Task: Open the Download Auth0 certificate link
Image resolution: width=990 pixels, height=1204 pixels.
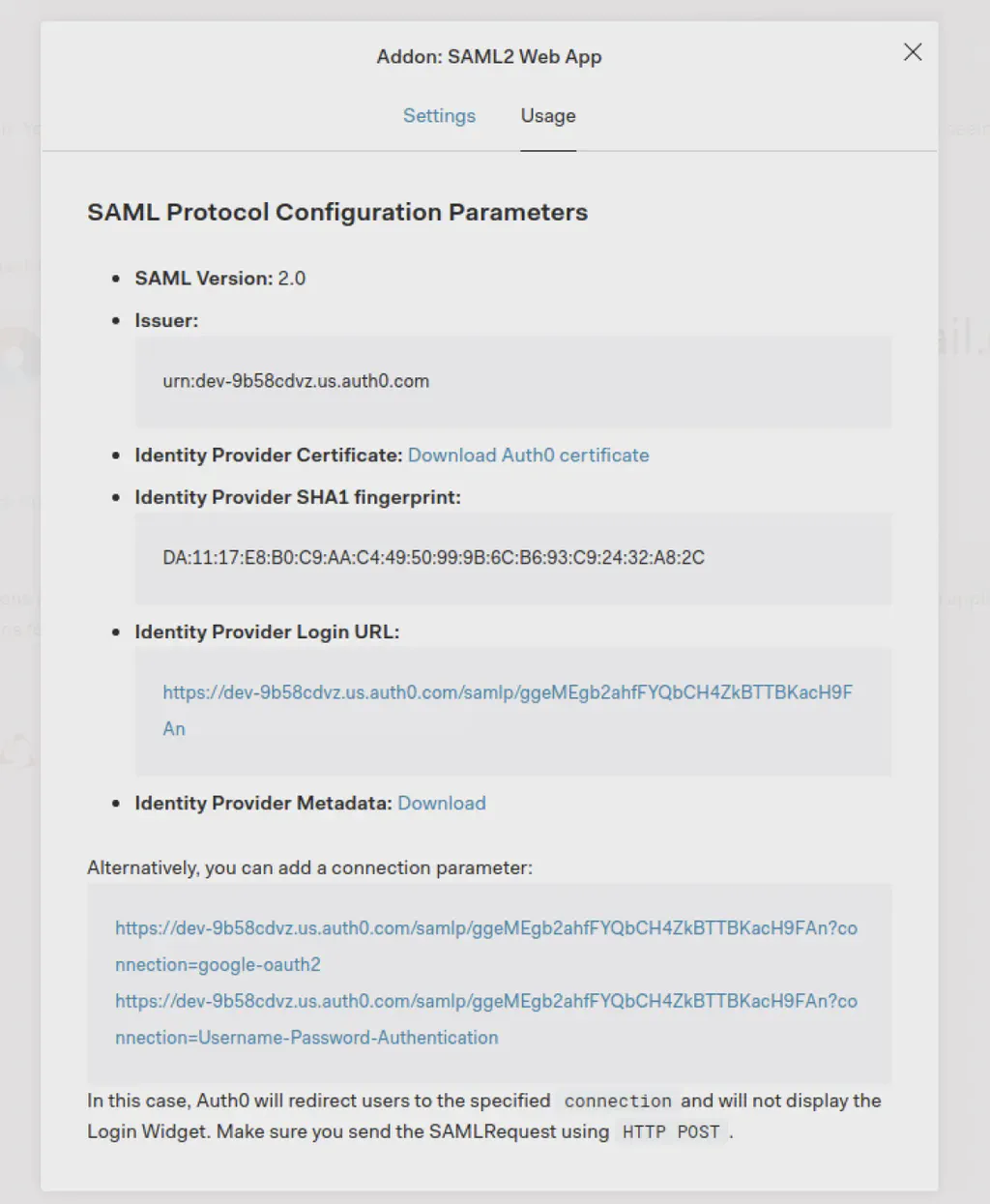Action: point(528,455)
